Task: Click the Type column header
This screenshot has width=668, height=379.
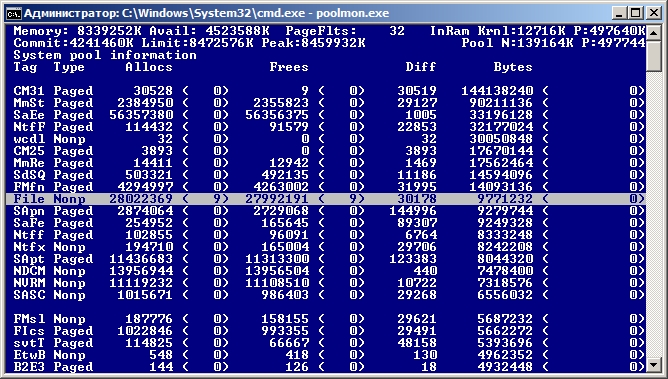Action: click(x=69, y=67)
